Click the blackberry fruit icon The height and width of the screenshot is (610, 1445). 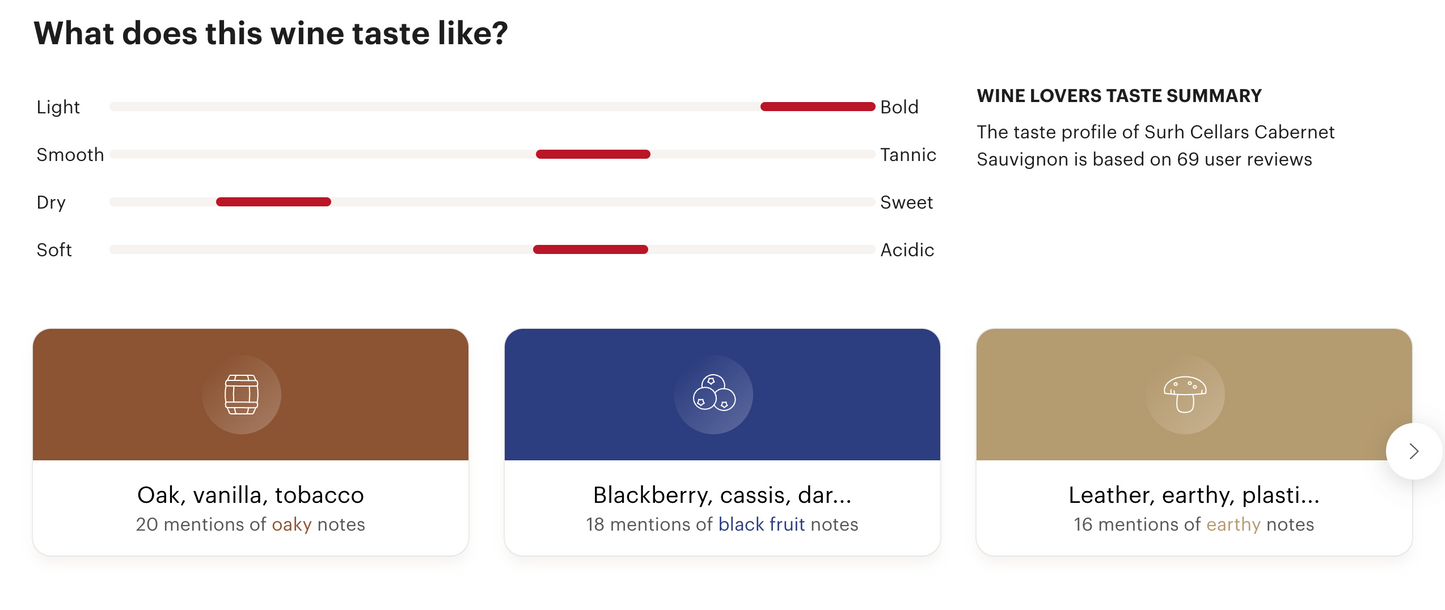tap(713, 395)
